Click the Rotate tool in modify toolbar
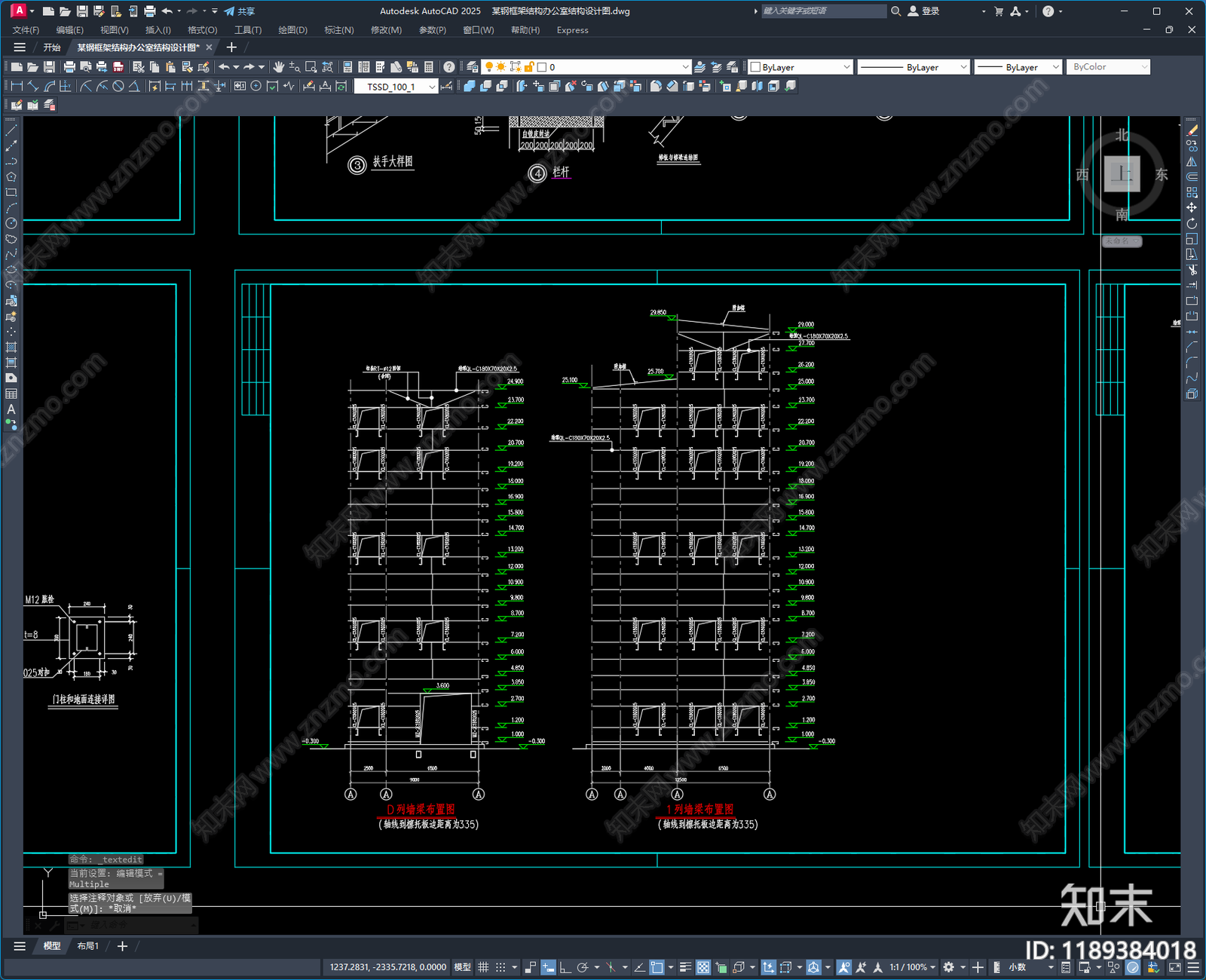Image resolution: width=1206 pixels, height=980 pixels. click(1192, 223)
